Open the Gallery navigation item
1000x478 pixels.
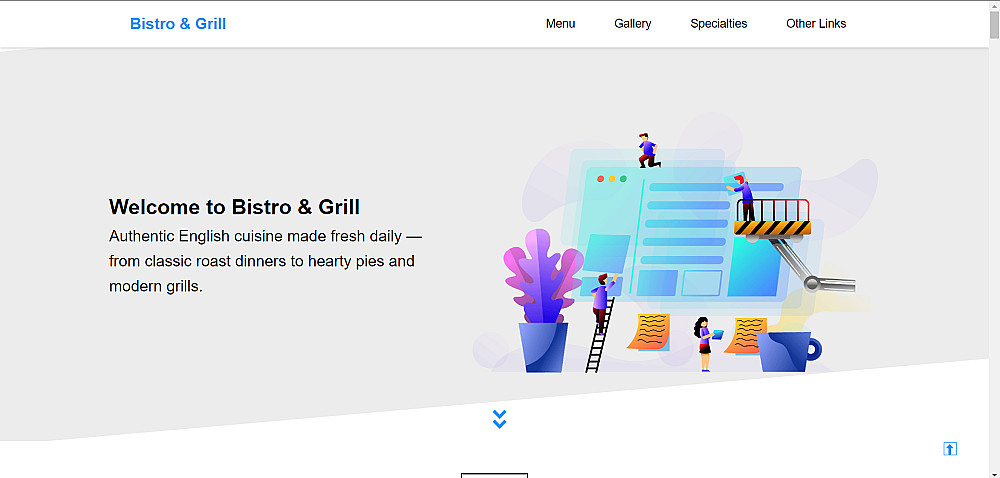(x=633, y=24)
